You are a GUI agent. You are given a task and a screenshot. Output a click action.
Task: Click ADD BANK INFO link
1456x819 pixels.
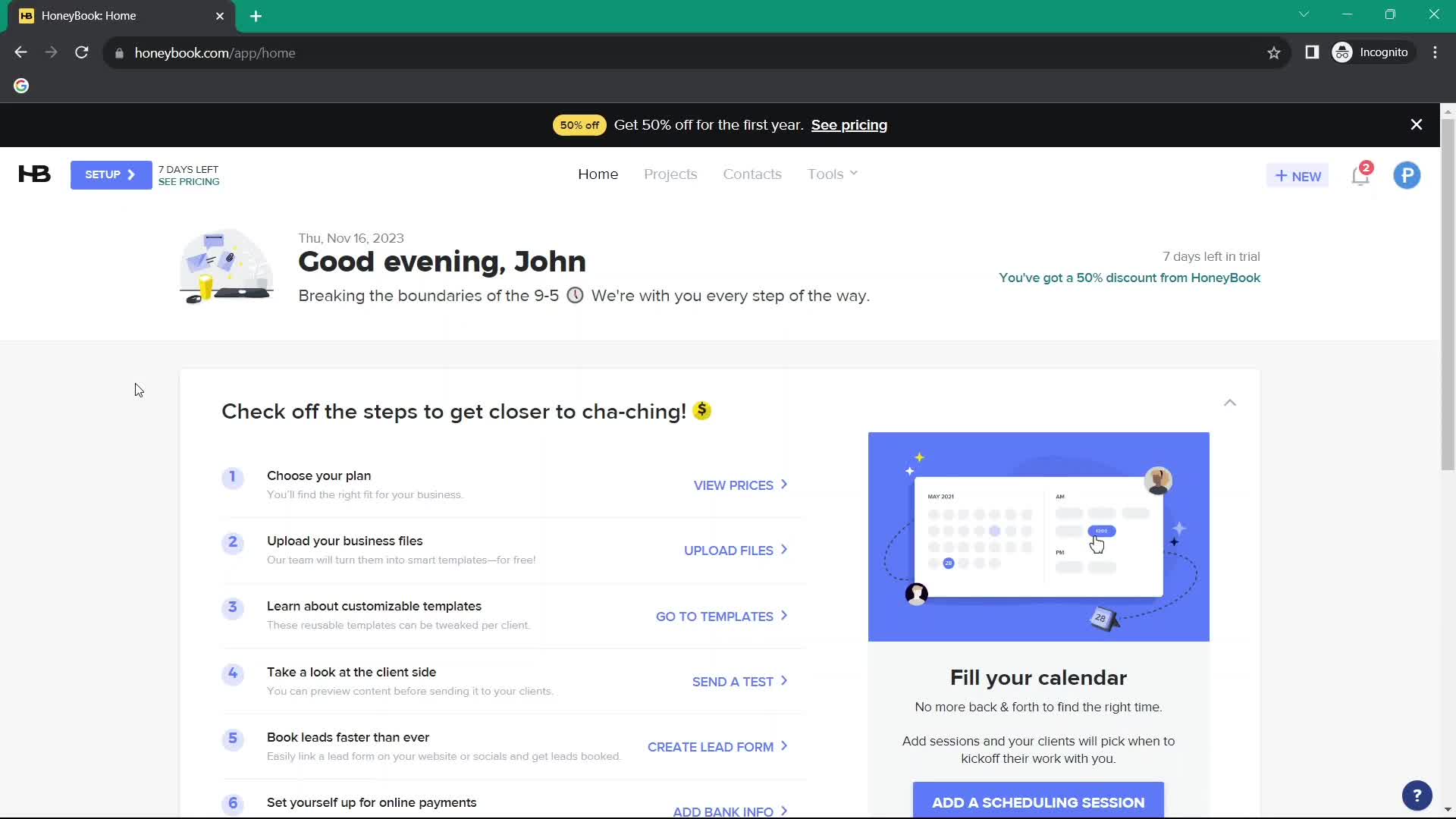click(x=730, y=811)
